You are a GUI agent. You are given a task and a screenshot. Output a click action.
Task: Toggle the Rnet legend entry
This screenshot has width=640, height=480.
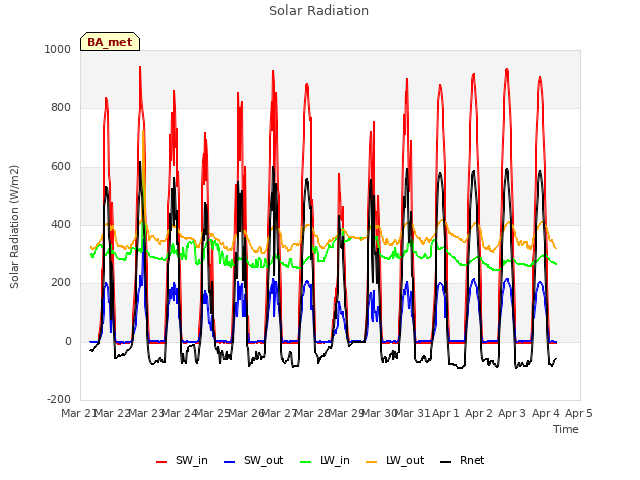(x=462, y=460)
